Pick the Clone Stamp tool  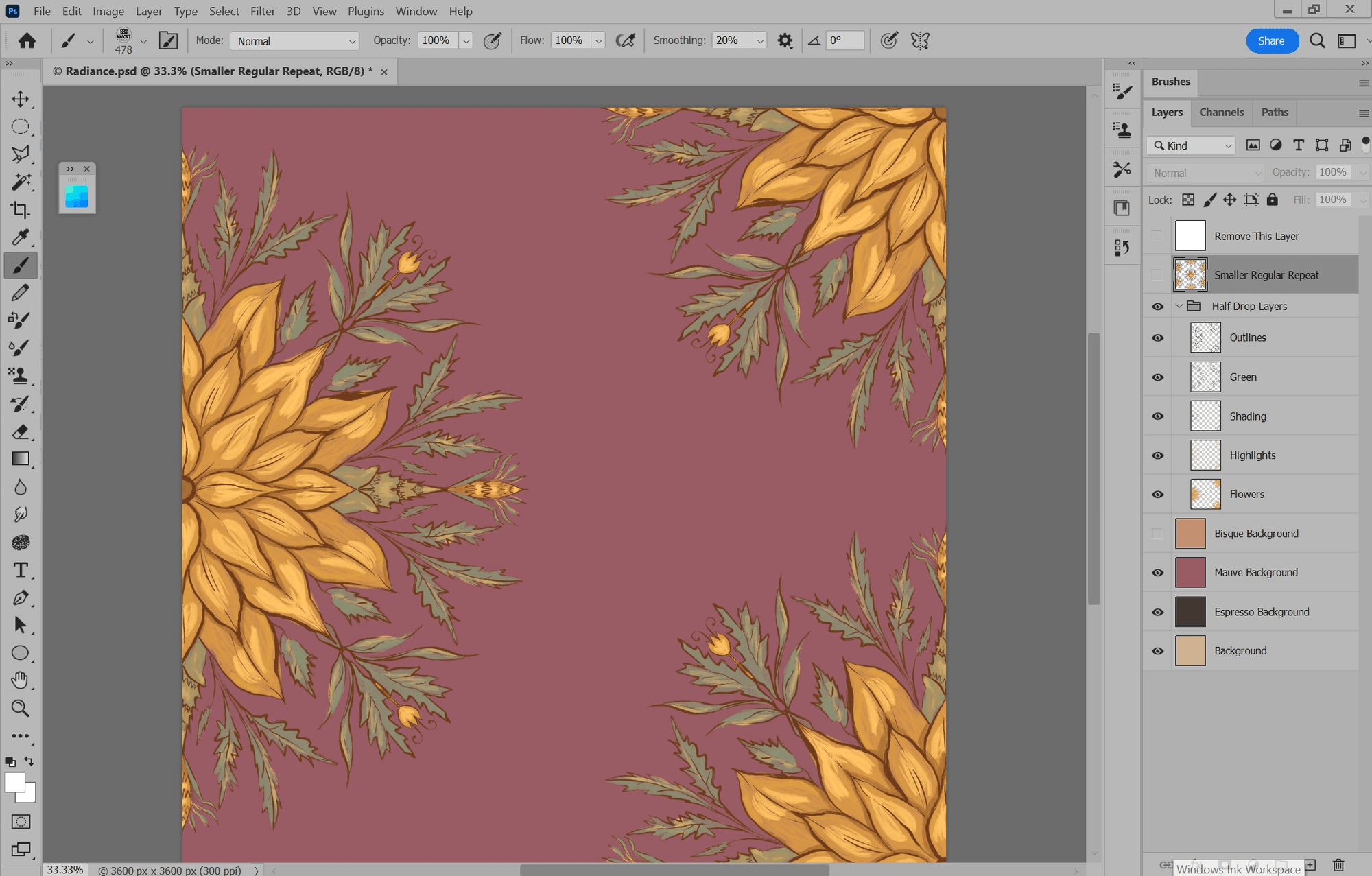(x=21, y=376)
